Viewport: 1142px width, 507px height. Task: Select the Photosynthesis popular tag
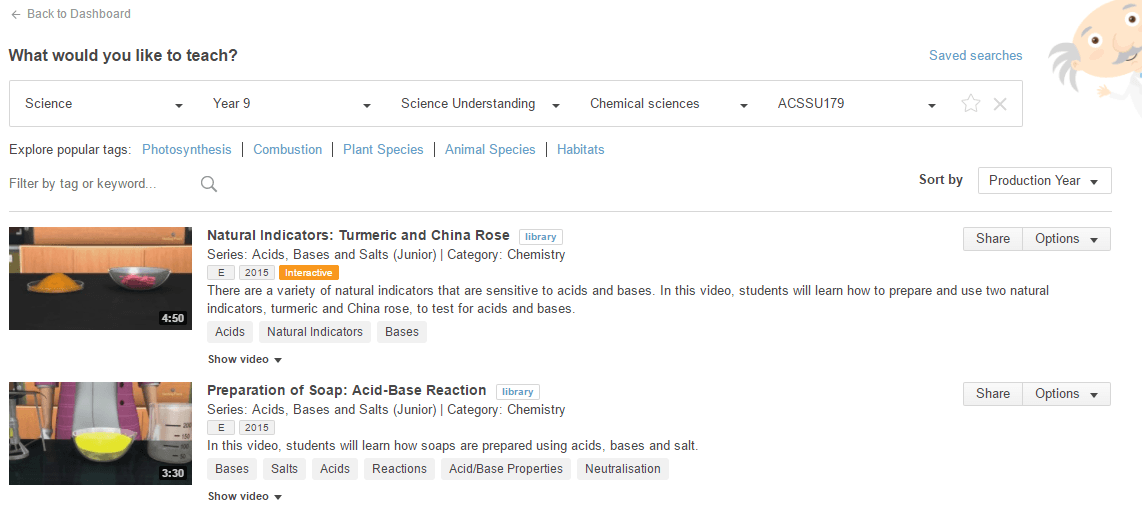[x=186, y=150]
